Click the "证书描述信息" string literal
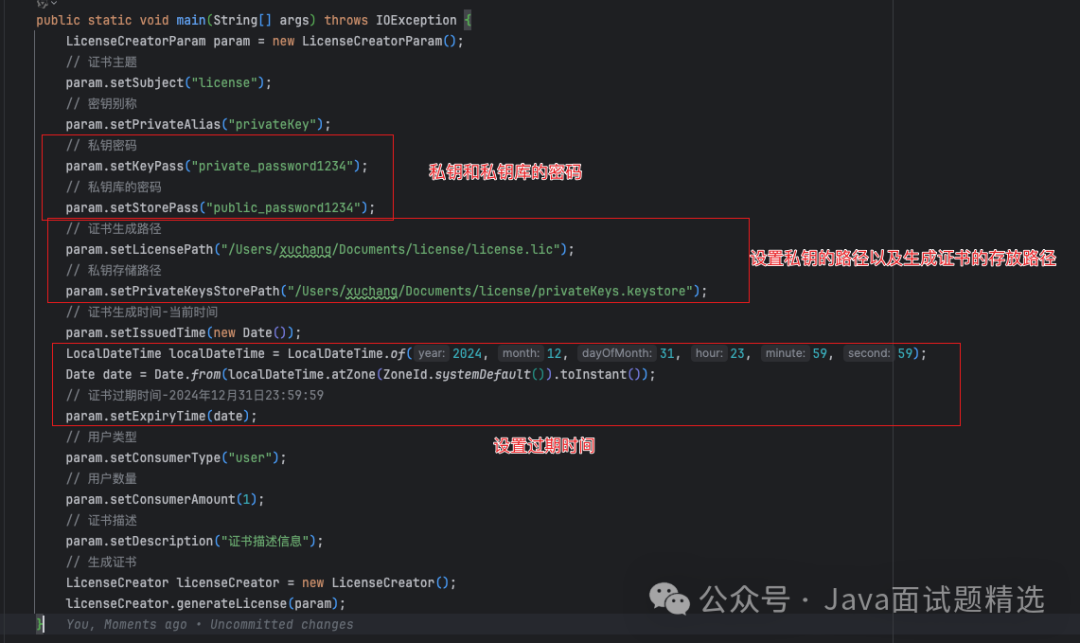This screenshot has height=643, width=1080. coord(264,541)
